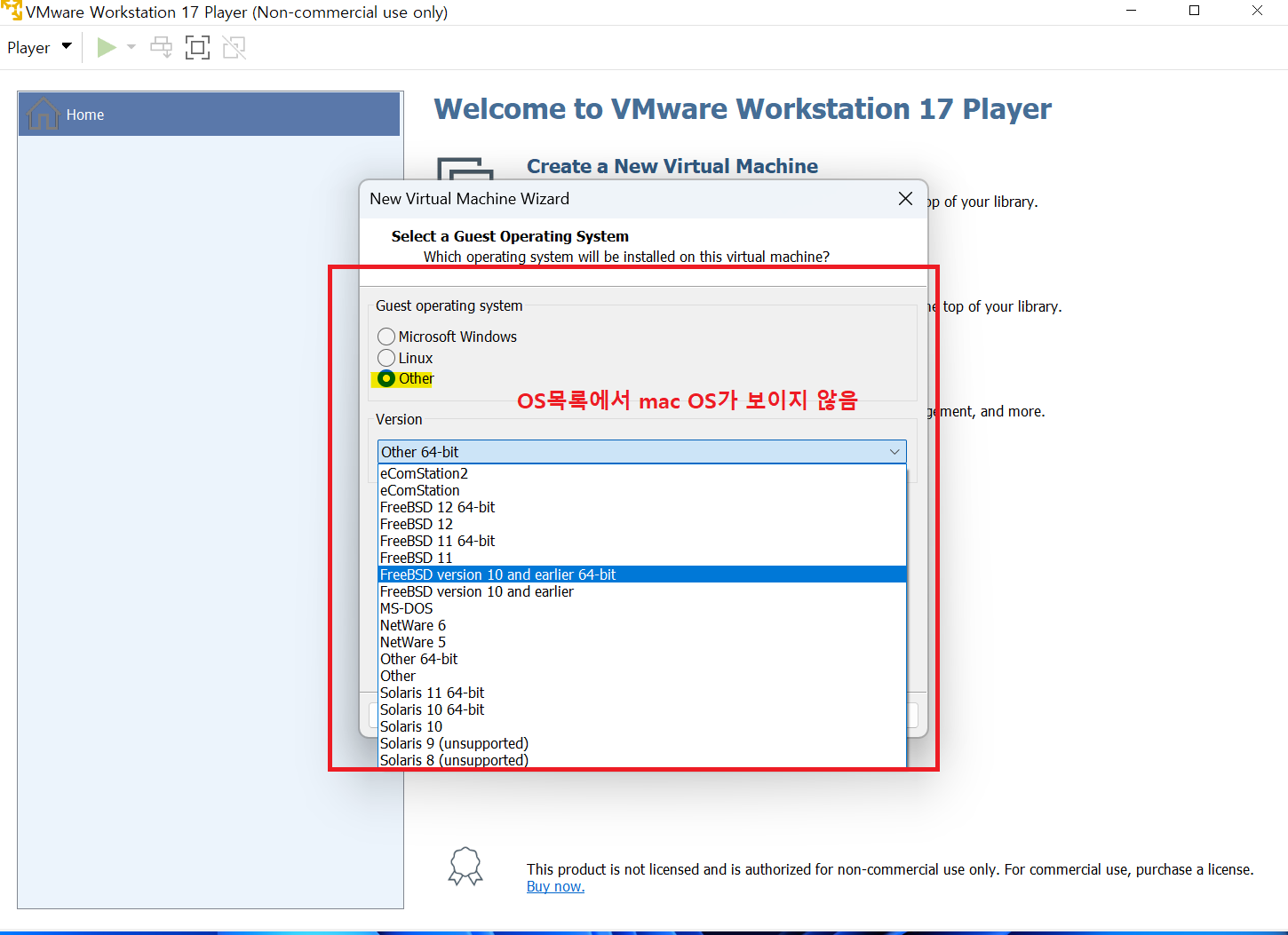
Task: Choose Solaris 10 64-bit option
Action: click(x=642, y=709)
